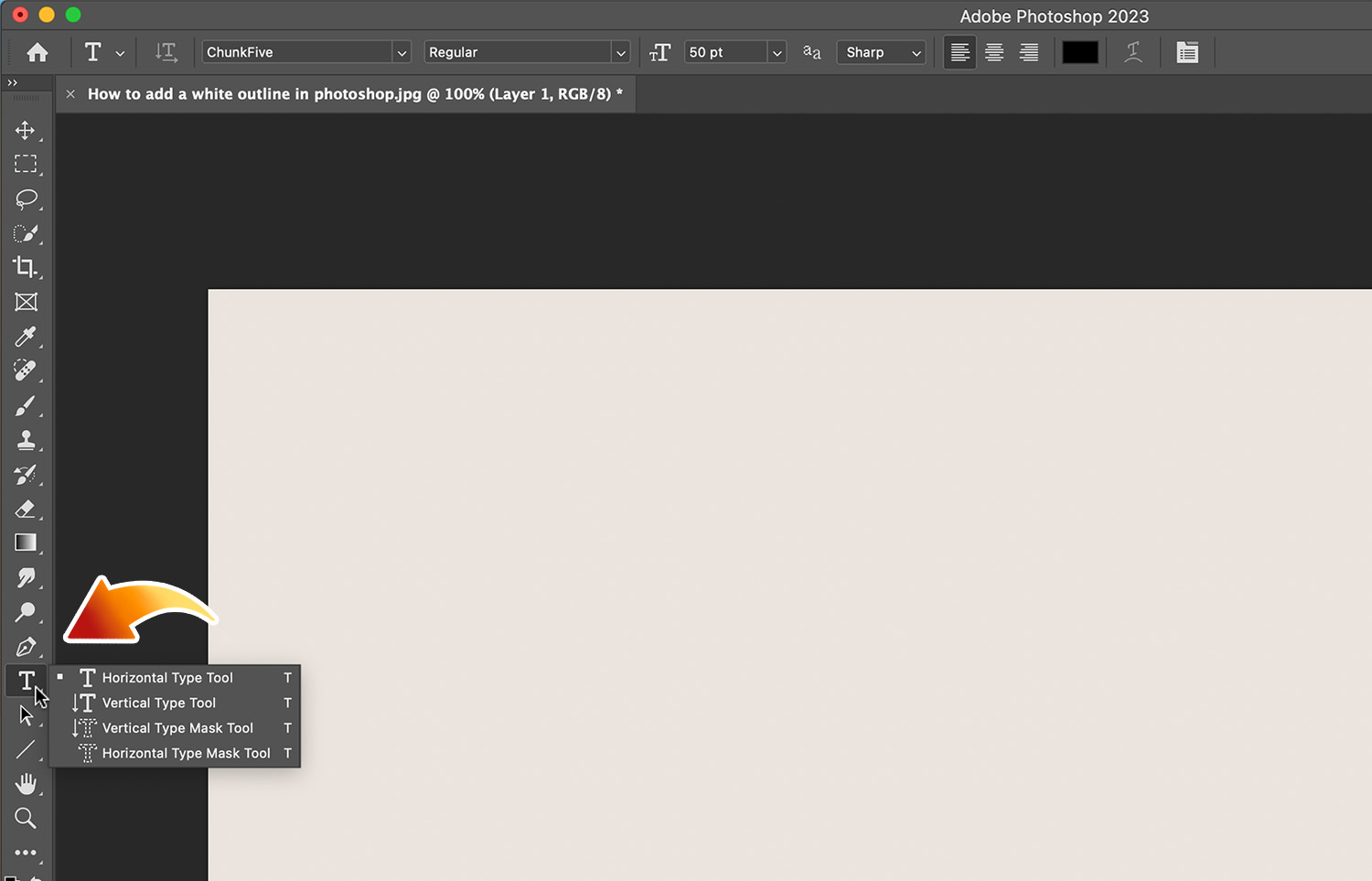Image resolution: width=1372 pixels, height=881 pixels.
Task: Open the ChunkFive font family dropdown
Action: (402, 52)
